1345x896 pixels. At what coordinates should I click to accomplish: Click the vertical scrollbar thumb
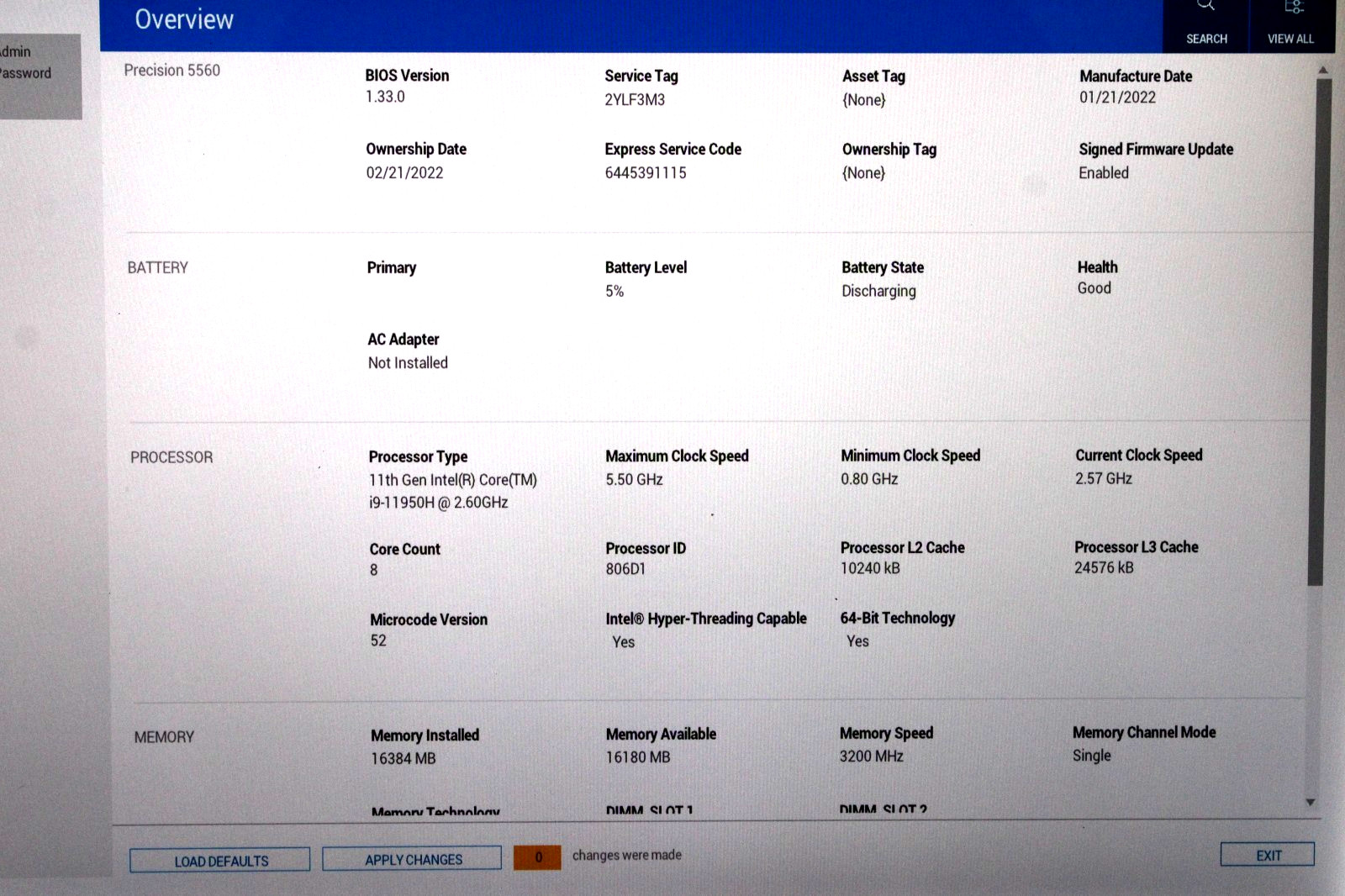tap(1321, 332)
